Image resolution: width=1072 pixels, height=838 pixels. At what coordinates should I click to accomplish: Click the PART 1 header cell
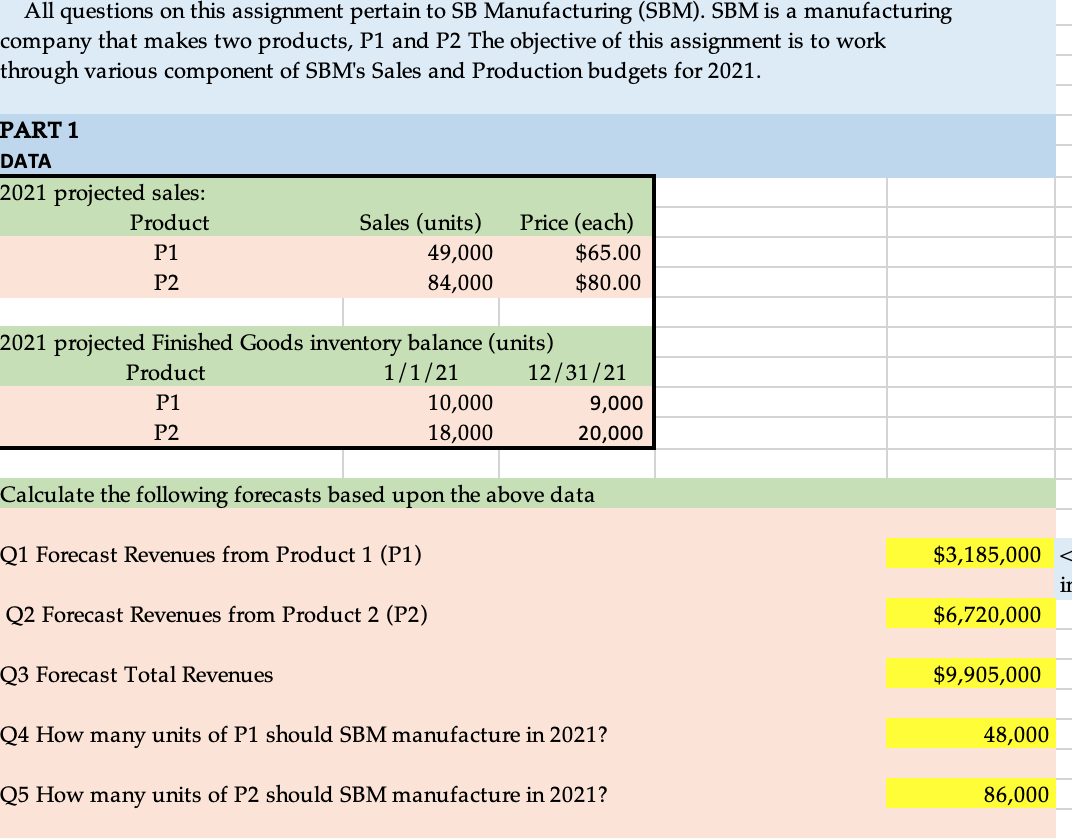[40, 131]
